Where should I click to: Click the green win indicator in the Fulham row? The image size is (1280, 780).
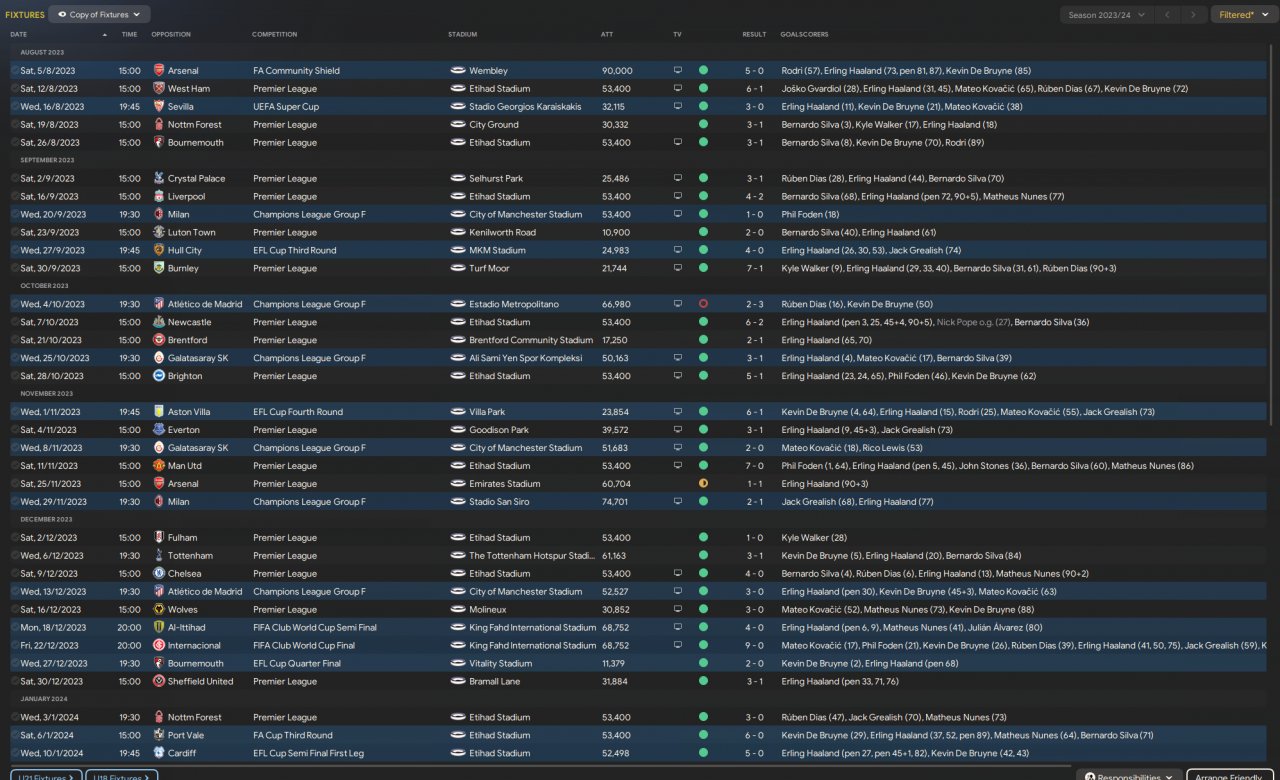tap(703, 538)
